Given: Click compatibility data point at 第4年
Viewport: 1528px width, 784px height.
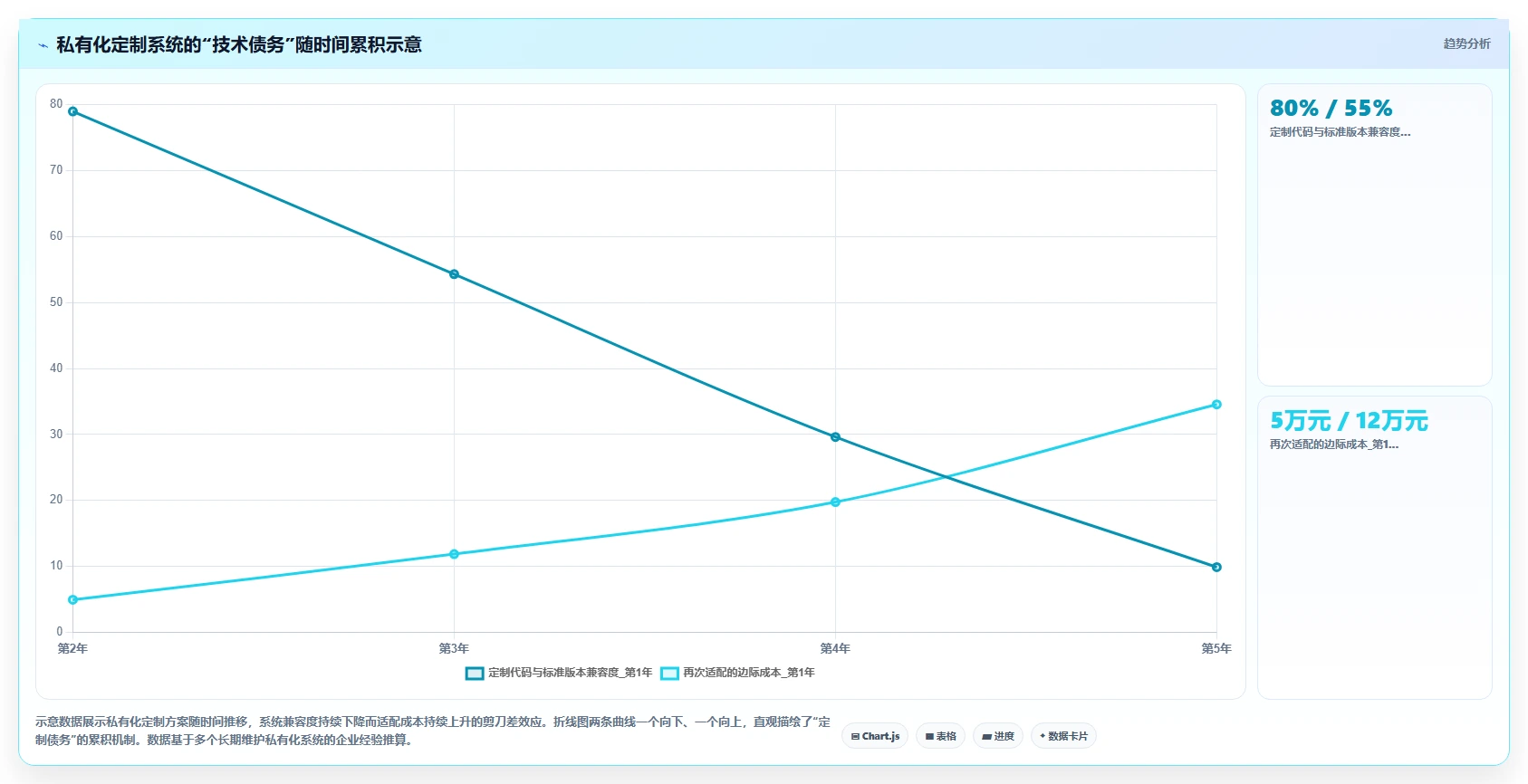Looking at the screenshot, I should [835, 437].
